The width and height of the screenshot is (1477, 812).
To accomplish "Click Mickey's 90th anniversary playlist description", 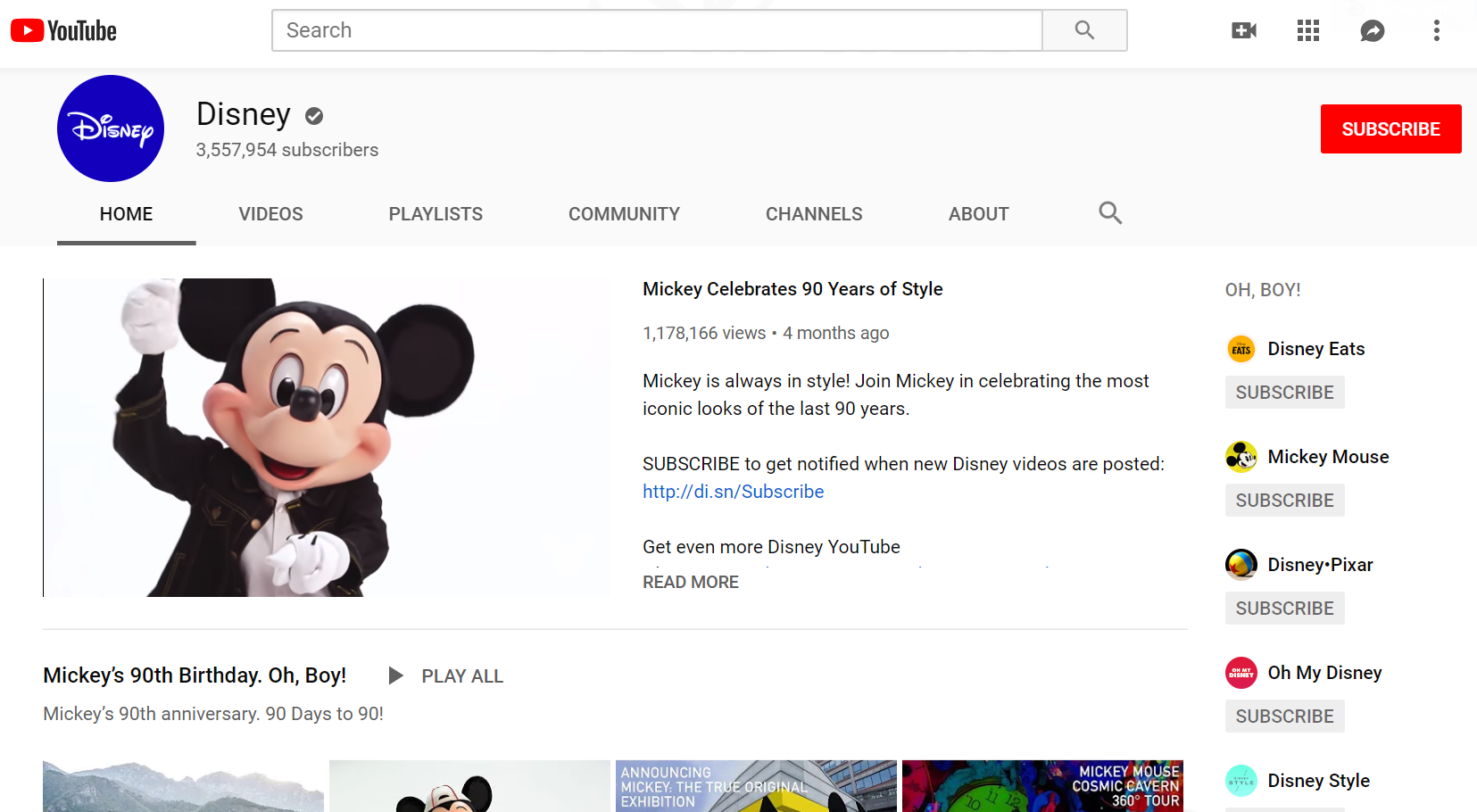I will click(213, 714).
